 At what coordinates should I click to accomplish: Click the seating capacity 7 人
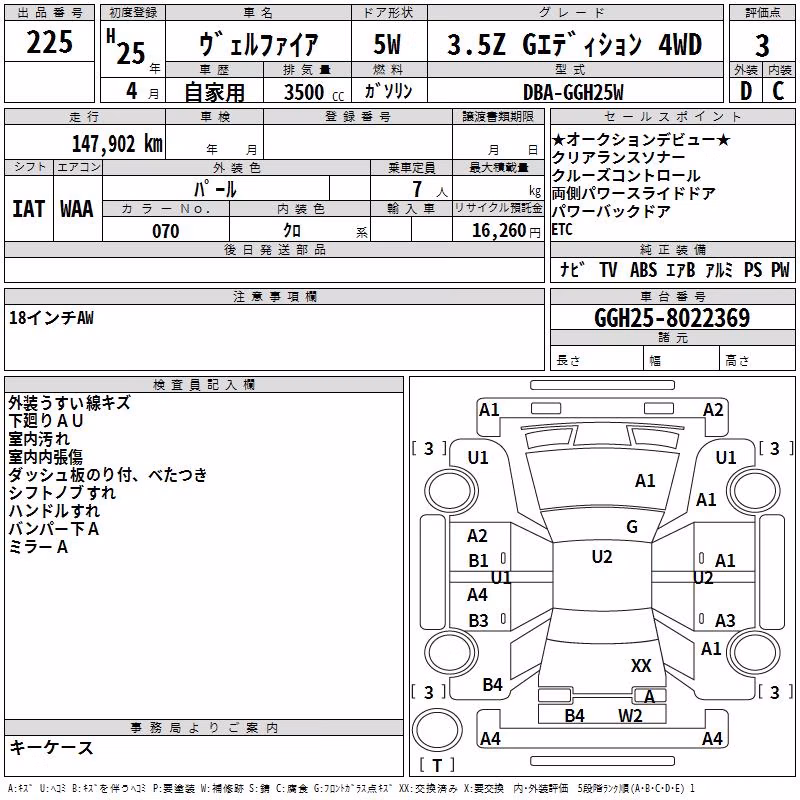coord(430,189)
